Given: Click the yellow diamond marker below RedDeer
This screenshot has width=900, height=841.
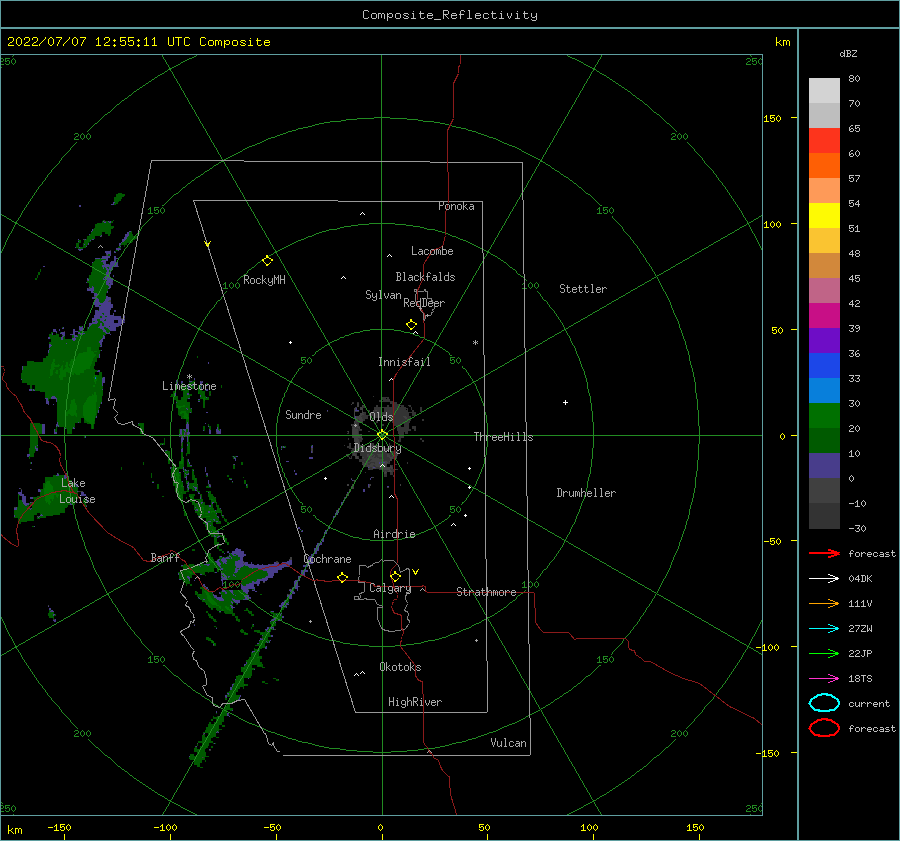Looking at the screenshot, I should (412, 325).
